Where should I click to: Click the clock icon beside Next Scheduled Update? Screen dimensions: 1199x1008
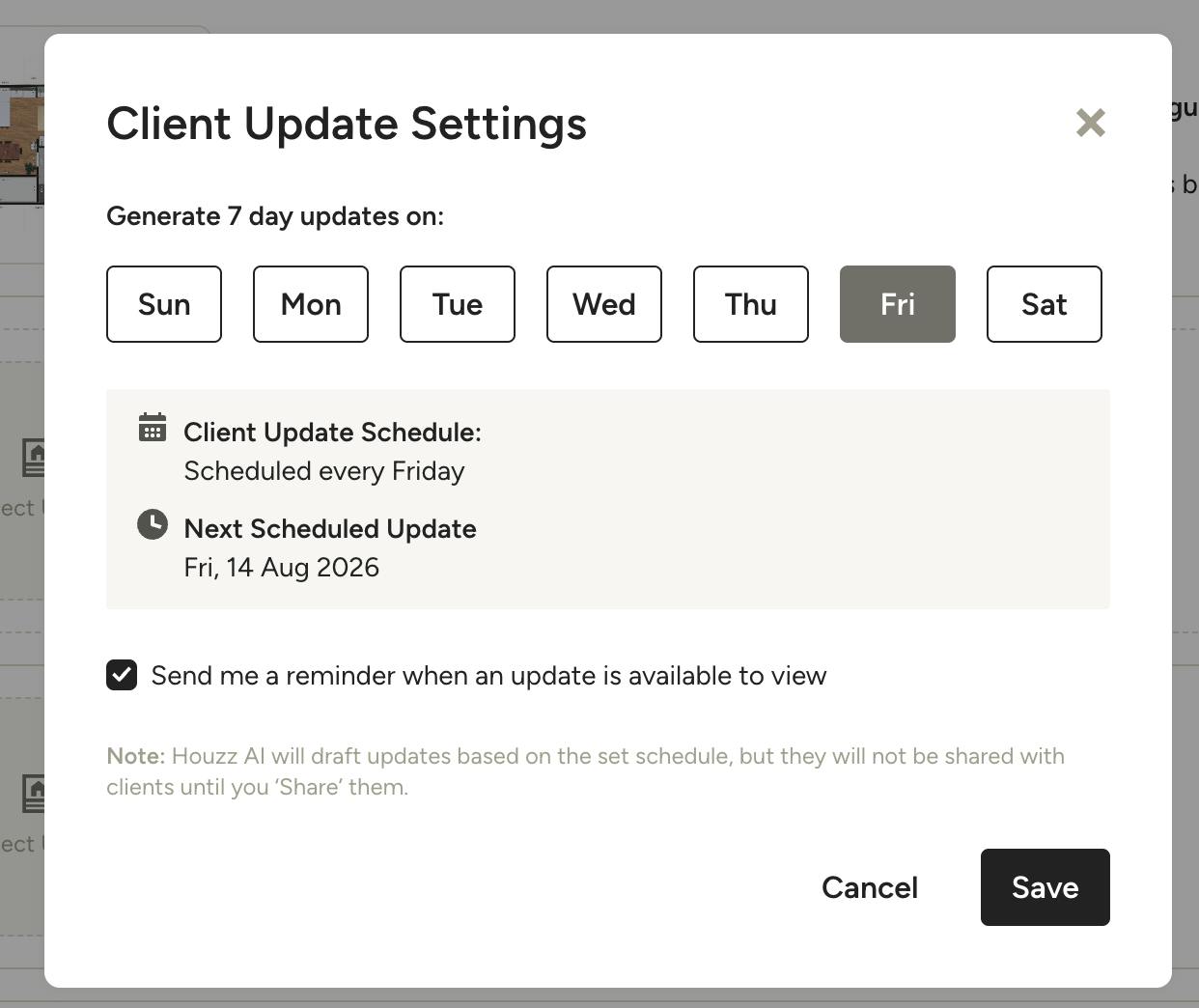pos(153,524)
